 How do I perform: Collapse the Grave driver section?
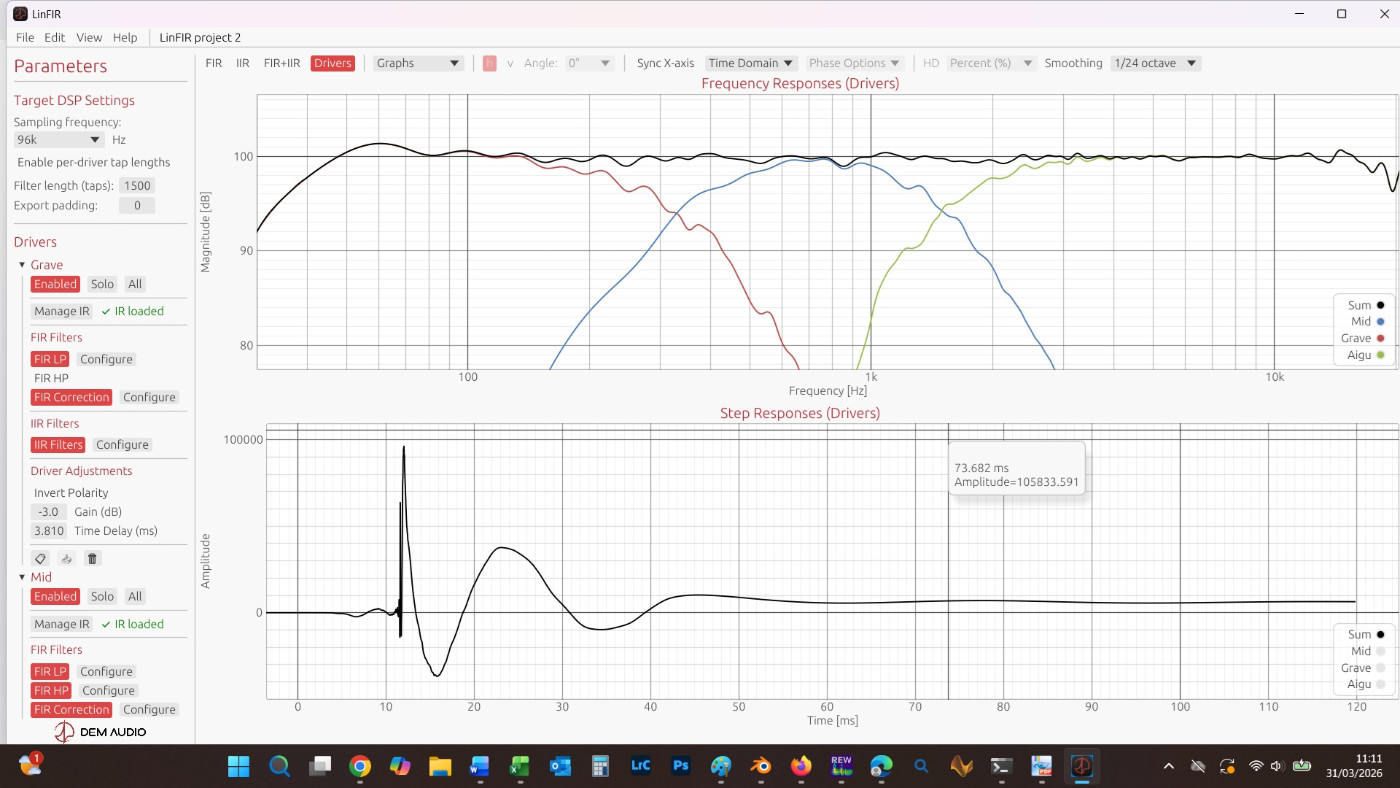point(23,265)
